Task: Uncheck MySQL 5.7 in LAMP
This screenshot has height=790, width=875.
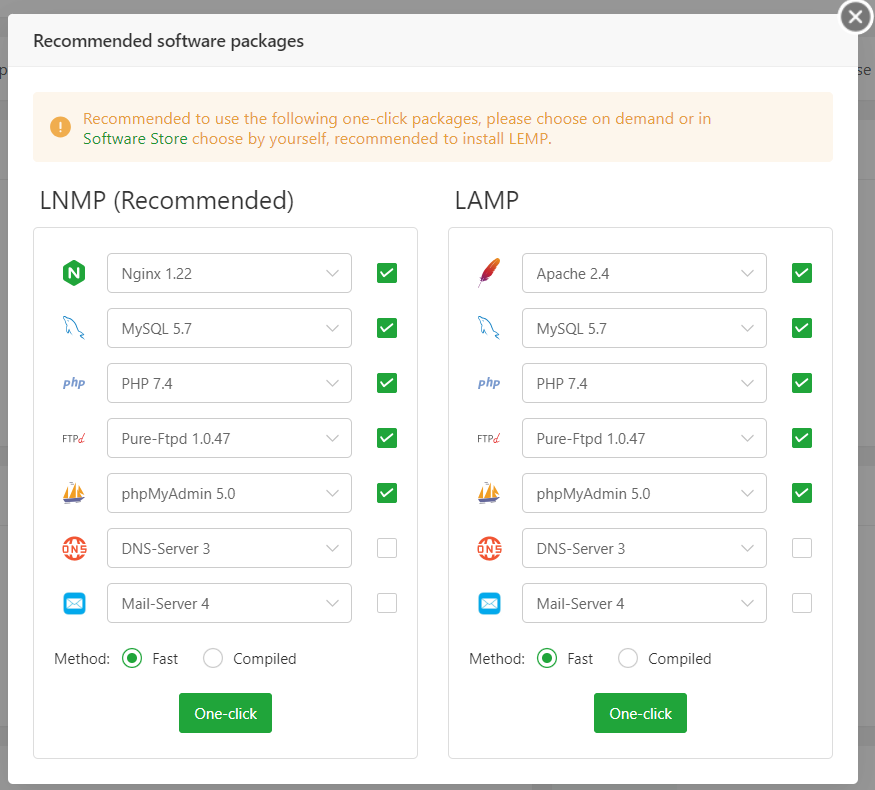Action: click(802, 327)
